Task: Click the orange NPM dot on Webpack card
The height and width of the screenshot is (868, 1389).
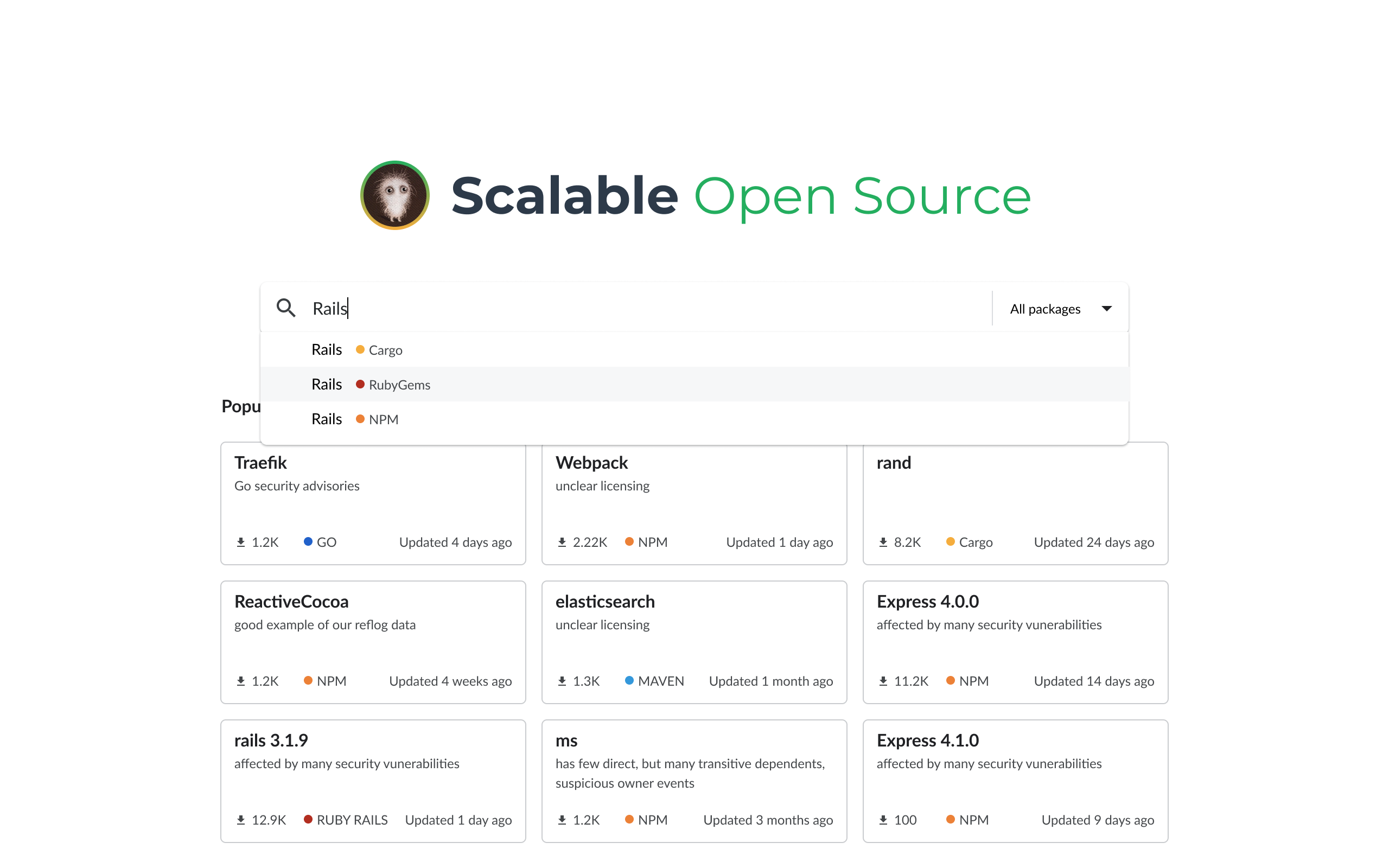Action: click(x=629, y=541)
